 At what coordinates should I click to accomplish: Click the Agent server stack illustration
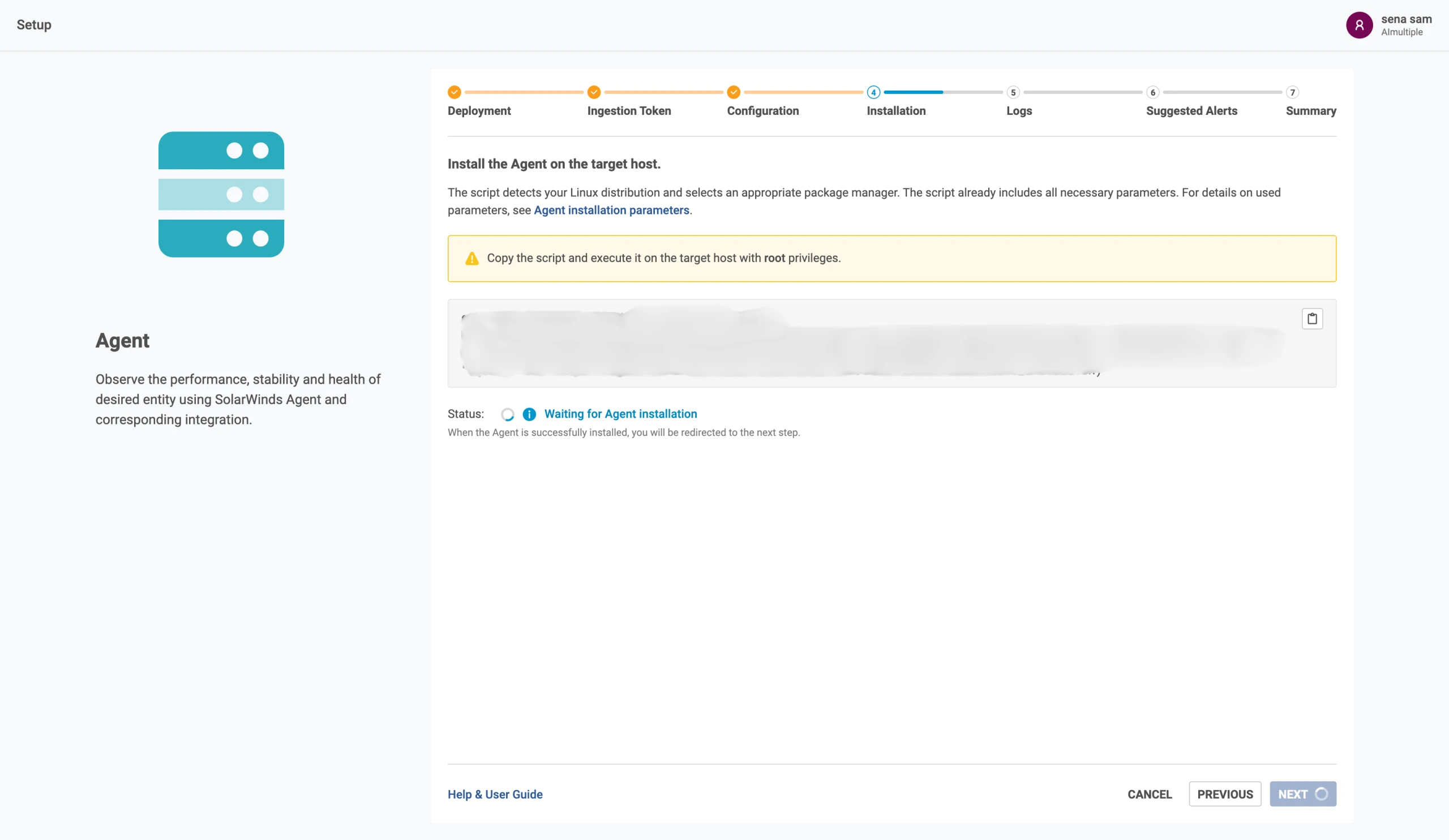tap(221, 194)
